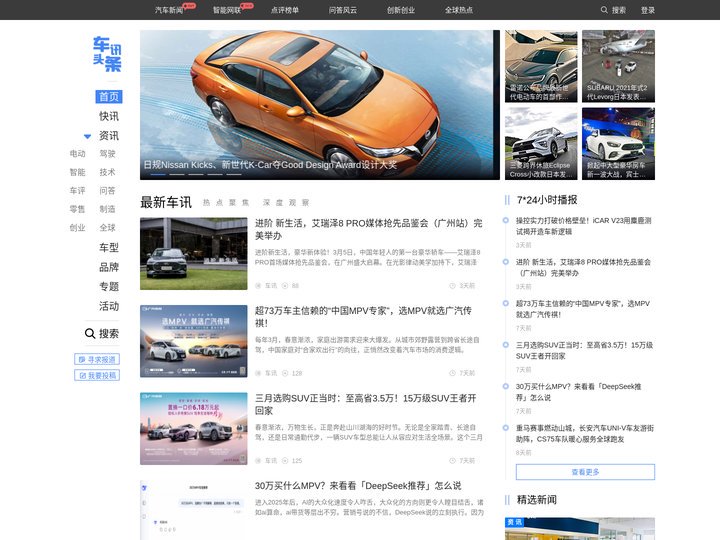Click the 我要投稿 button
The height and width of the screenshot is (540, 720).
pyautogui.click(x=97, y=375)
